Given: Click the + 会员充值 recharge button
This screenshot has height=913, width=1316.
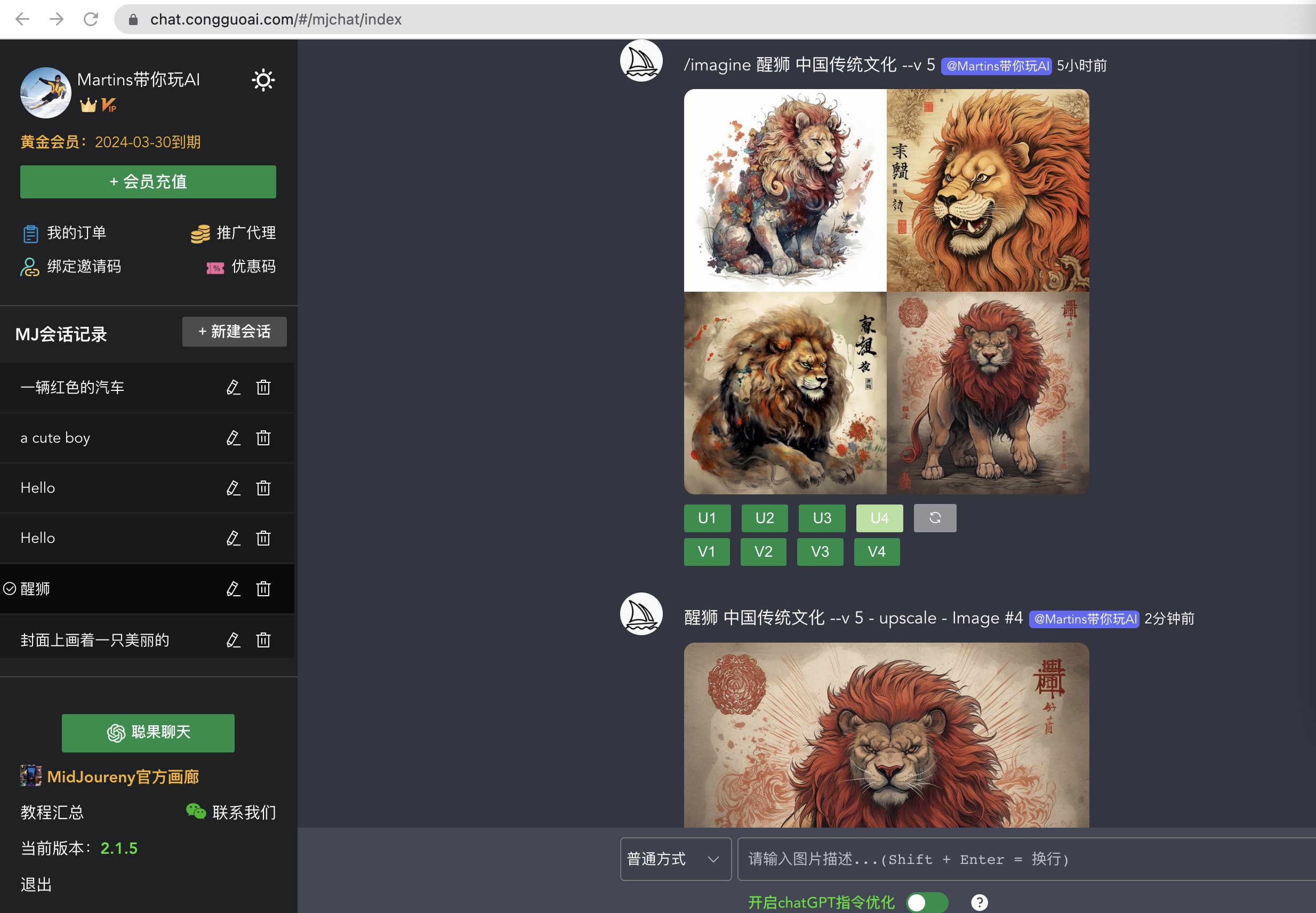Looking at the screenshot, I should [148, 181].
